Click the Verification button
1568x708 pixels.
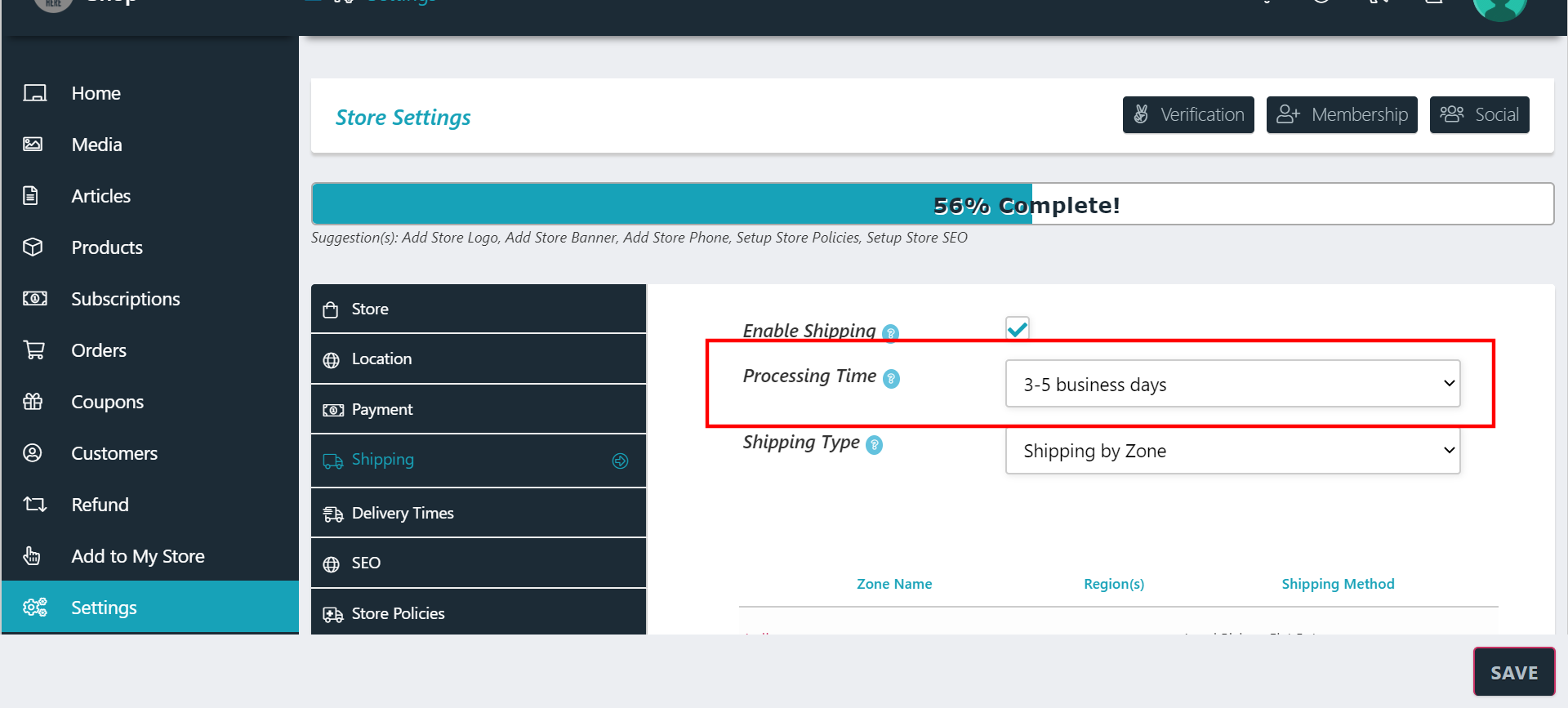(1188, 114)
